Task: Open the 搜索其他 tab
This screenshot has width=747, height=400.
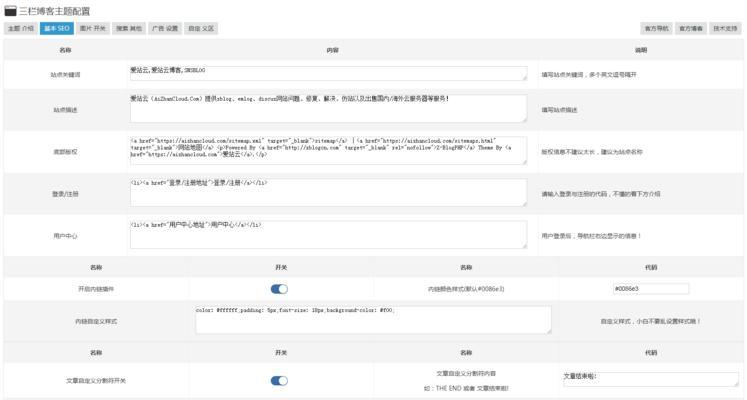Action: [x=129, y=29]
